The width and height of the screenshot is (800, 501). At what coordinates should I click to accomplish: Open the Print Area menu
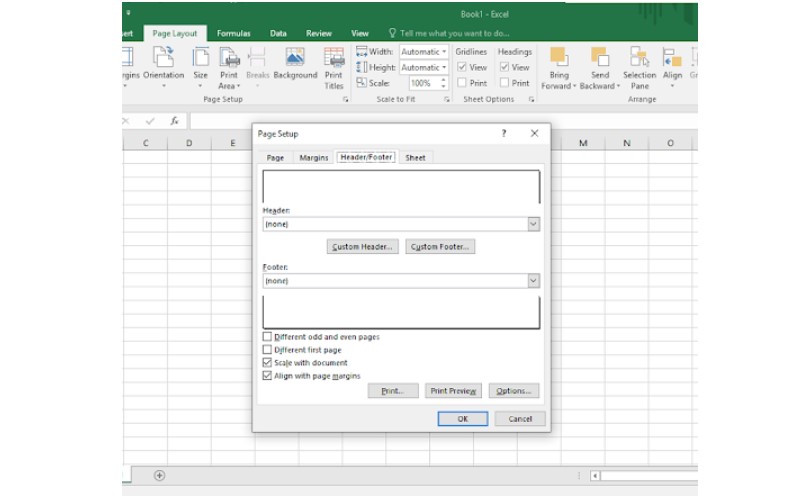point(229,66)
